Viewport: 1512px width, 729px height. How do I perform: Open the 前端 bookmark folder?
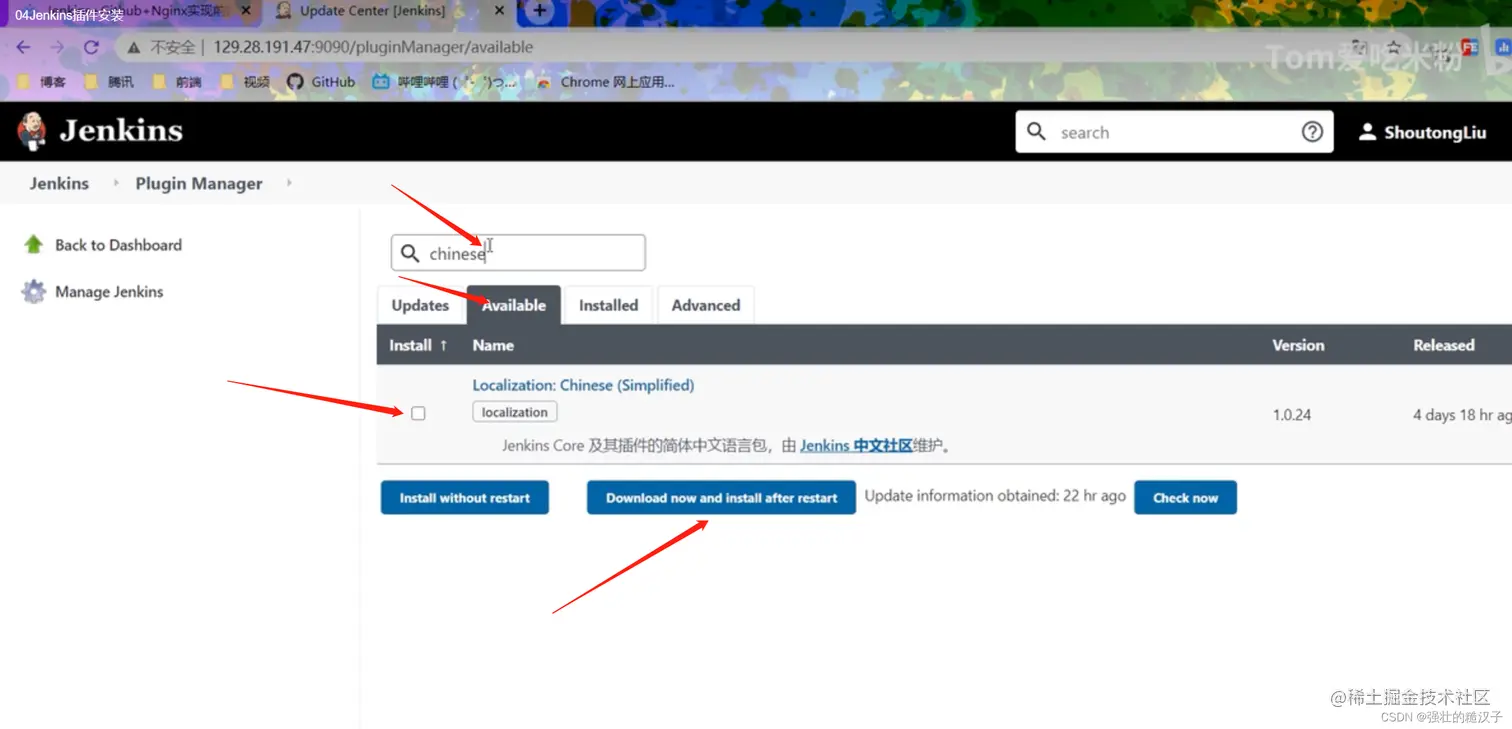pos(177,82)
